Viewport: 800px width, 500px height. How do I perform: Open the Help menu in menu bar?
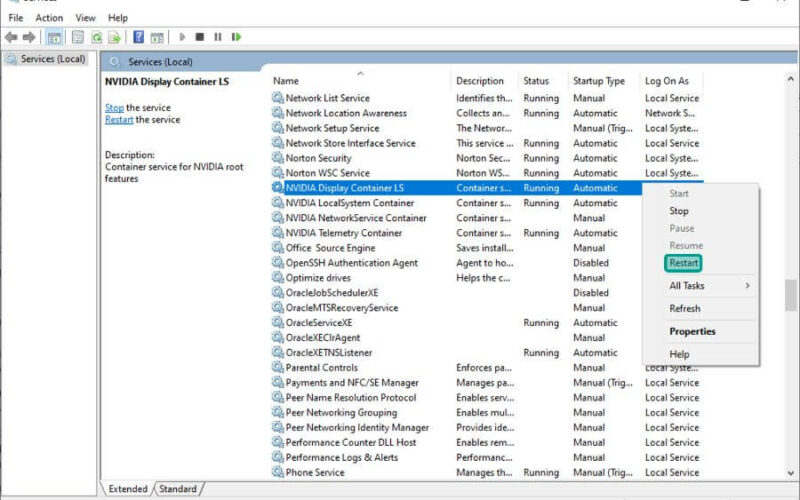click(x=117, y=18)
